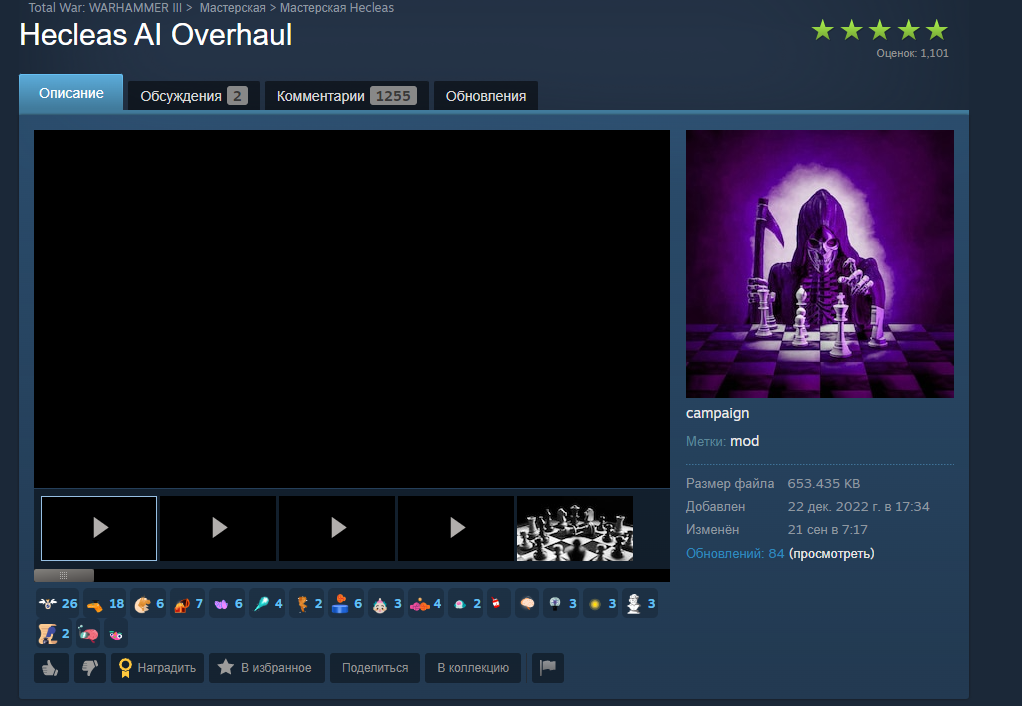
Task: Click the award ribbon icon on Наградить
Action: (125, 668)
